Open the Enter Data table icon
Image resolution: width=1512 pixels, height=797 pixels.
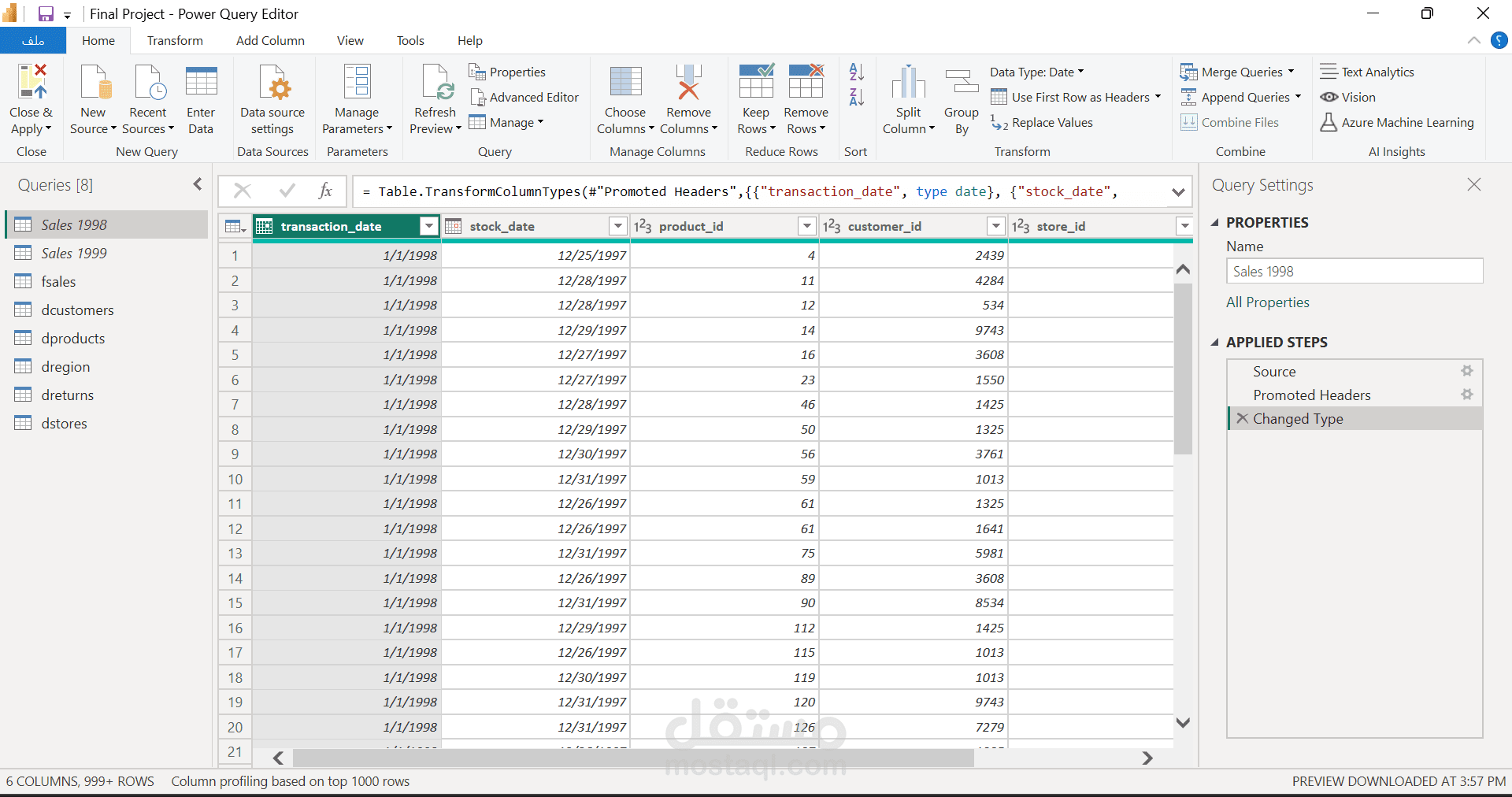point(201,82)
